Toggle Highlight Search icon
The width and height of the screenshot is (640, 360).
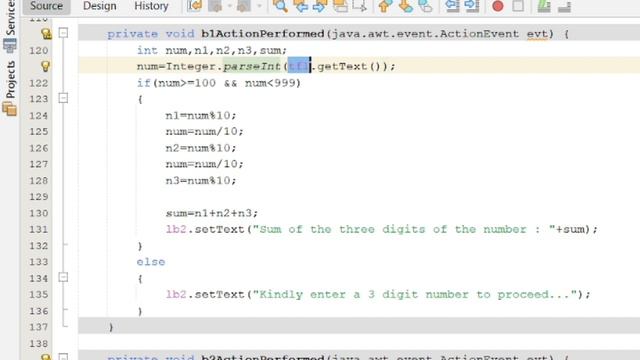click(x=340, y=6)
